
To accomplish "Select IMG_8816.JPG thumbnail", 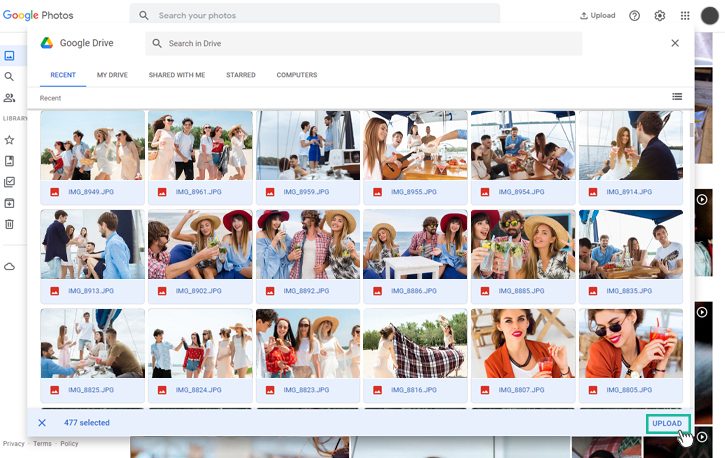I will click(x=415, y=343).
